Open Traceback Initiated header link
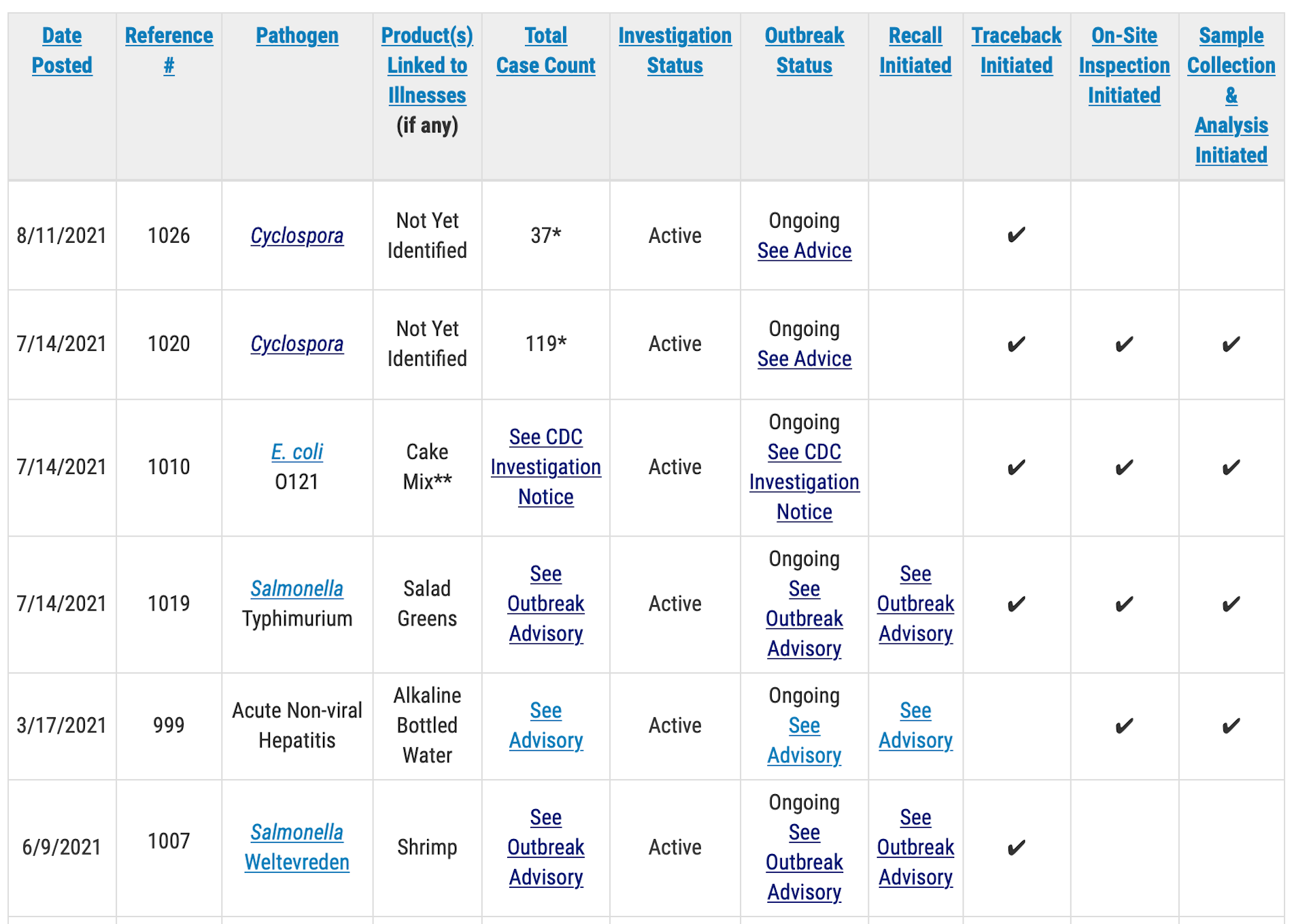The height and width of the screenshot is (924, 1292). 1016,50
